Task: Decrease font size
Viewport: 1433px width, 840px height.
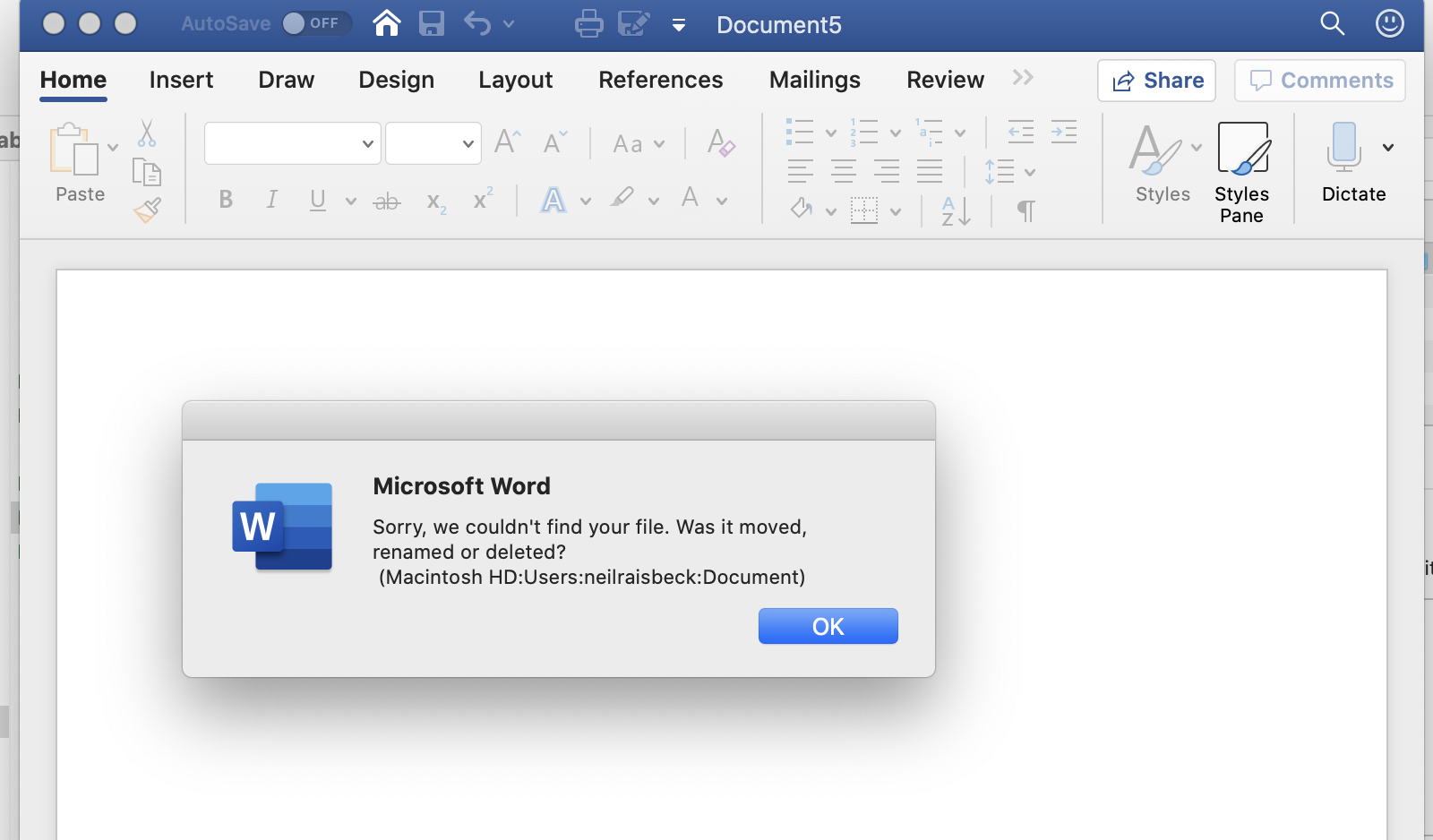Action: [555, 141]
